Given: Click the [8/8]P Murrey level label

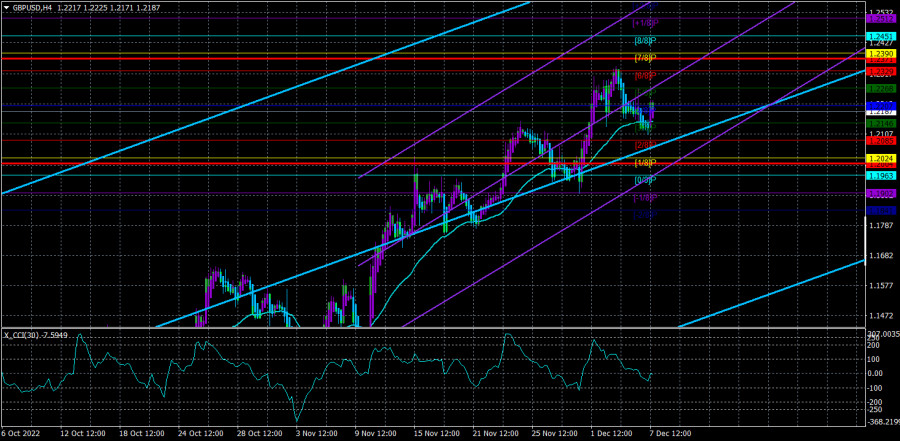Looking at the screenshot, I should pos(644,41).
